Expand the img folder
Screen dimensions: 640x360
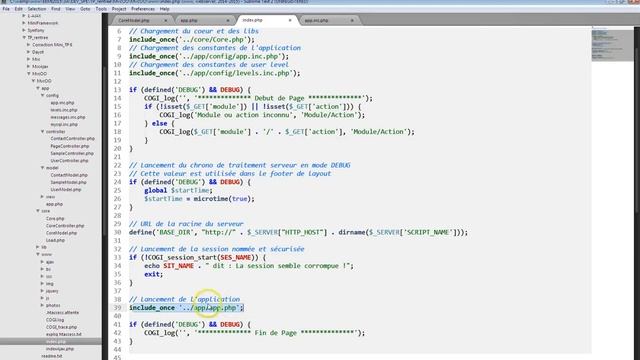[x=42, y=284]
